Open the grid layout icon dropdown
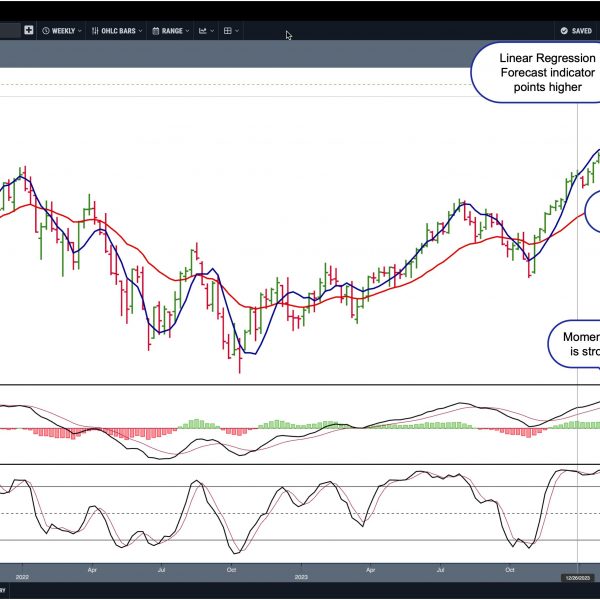This screenshot has height=600, width=600. tap(231, 31)
